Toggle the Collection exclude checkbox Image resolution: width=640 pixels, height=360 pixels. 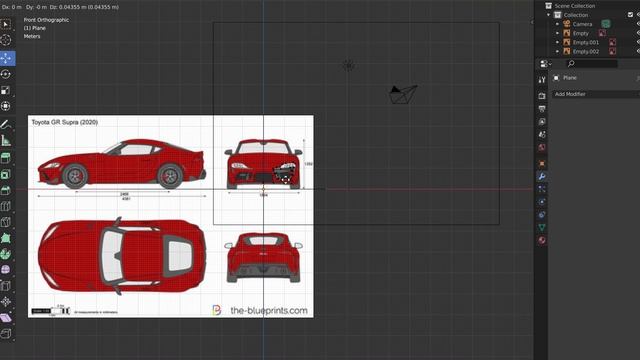click(x=630, y=15)
